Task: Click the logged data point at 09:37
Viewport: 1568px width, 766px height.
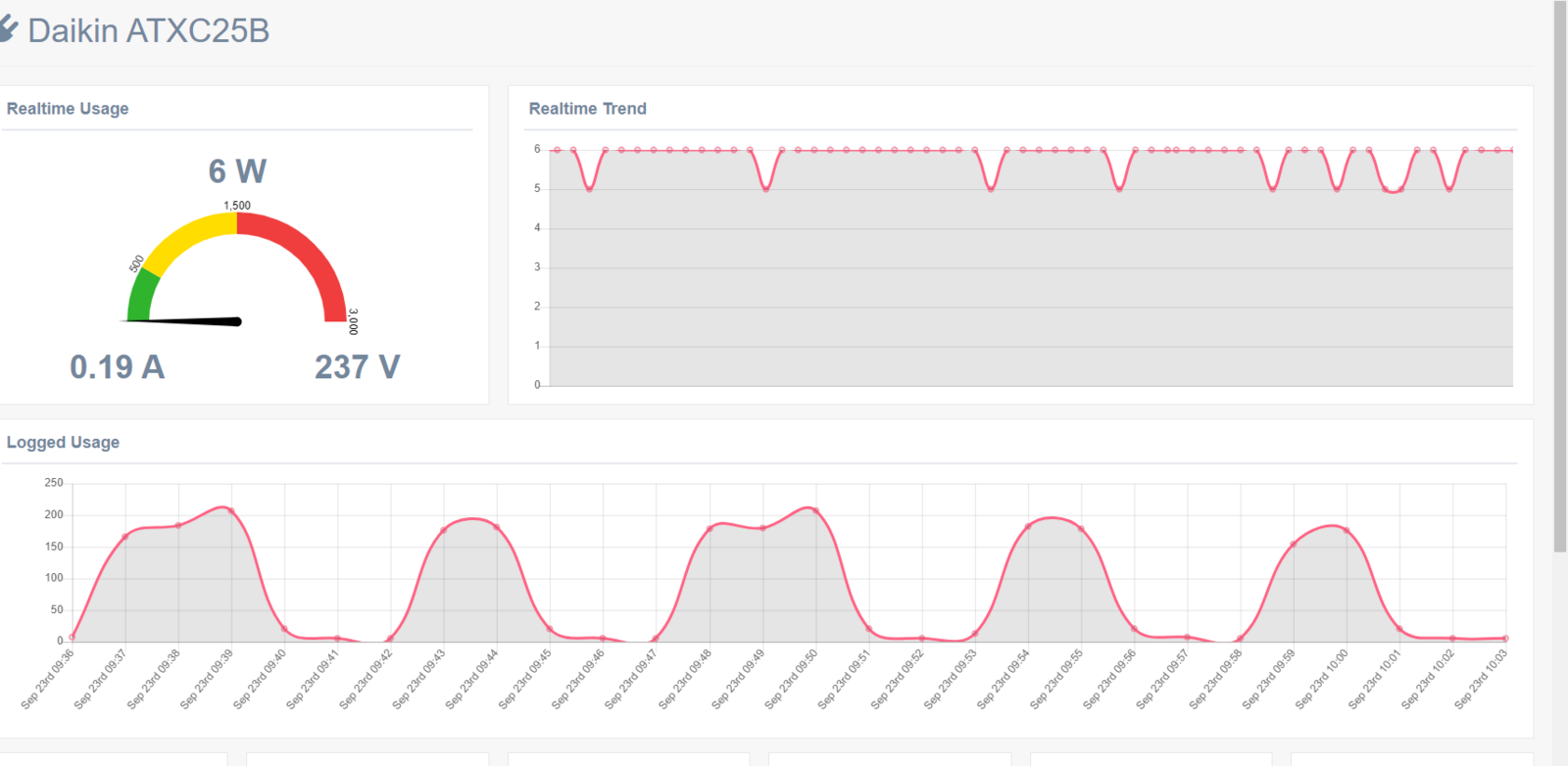Action: 124,537
